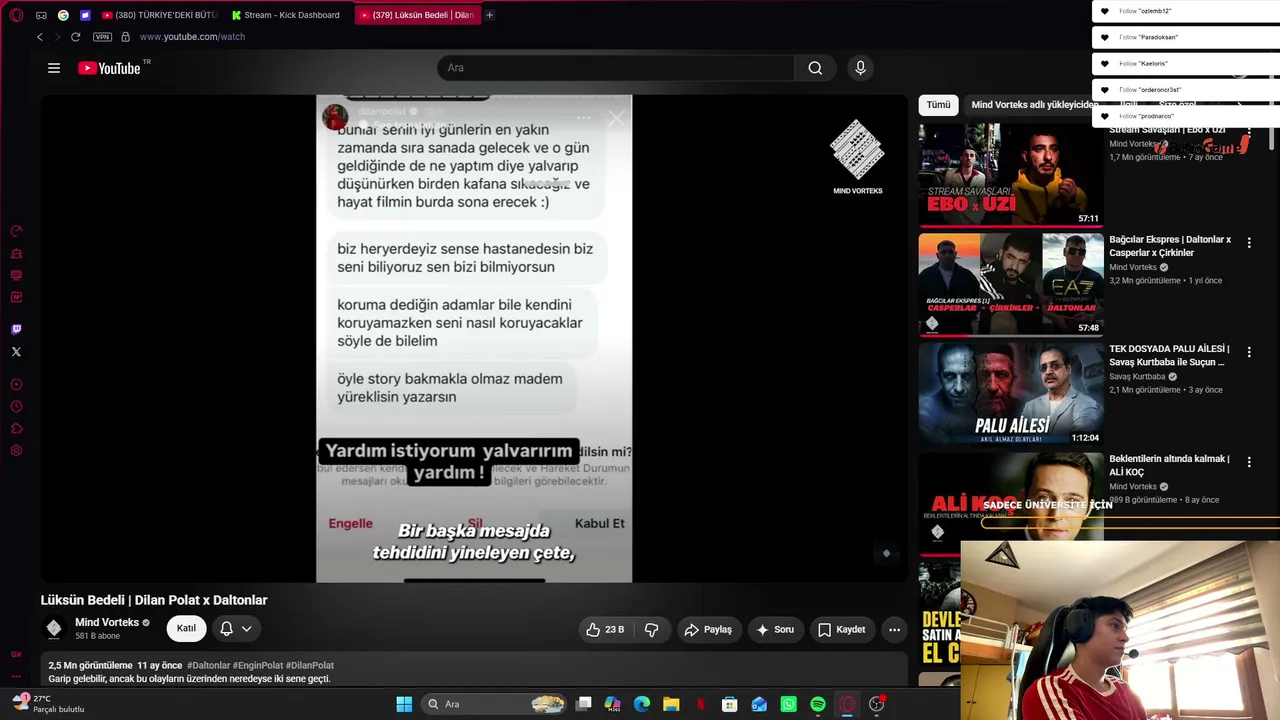Screen dimensions: 1280x720
Task: Click the video title 'Lüksün Bedeli | Dilan Polat x Daltonlar'
Action: point(154,600)
